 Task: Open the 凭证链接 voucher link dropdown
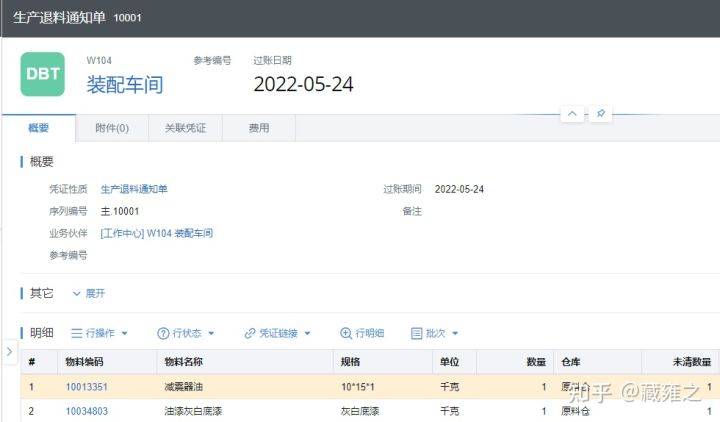[x=277, y=333]
